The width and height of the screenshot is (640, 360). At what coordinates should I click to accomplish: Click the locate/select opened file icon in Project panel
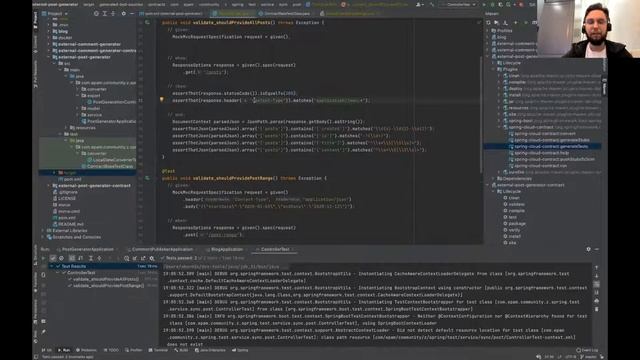(96, 13)
